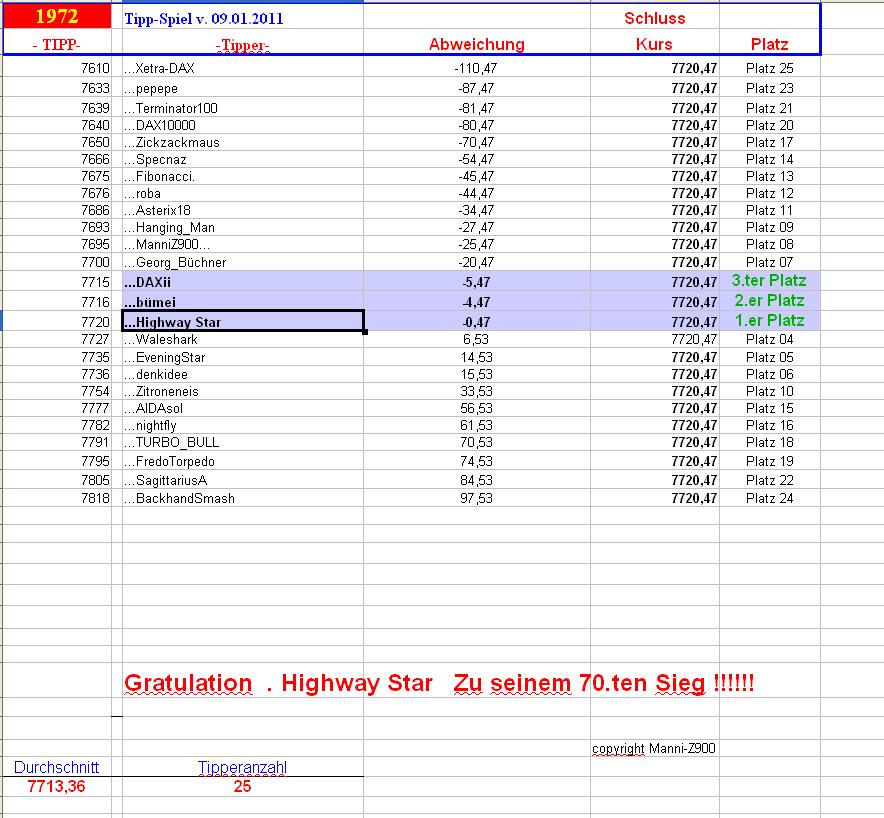Click the Platz 21 cell
This screenshot has width=884, height=818.
click(x=770, y=108)
